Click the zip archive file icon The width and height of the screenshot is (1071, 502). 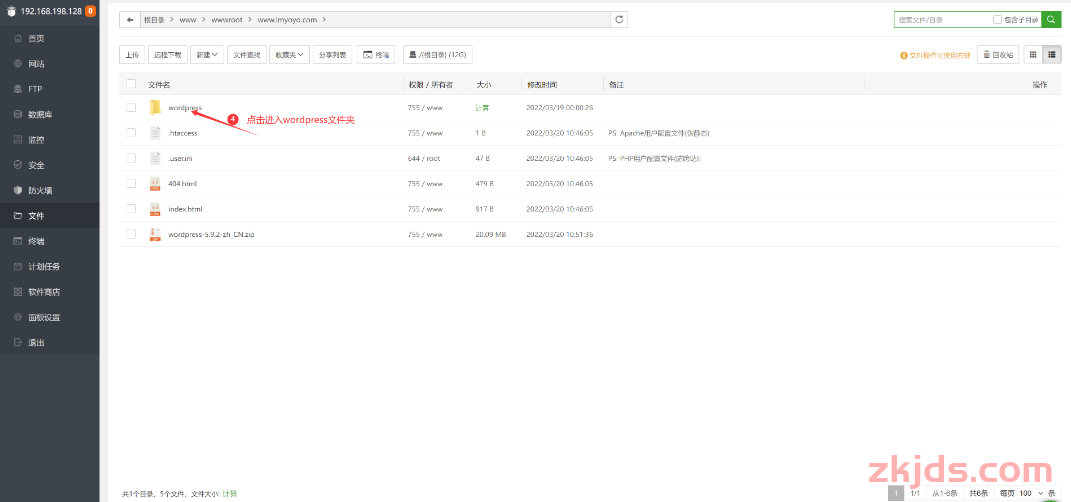pyautogui.click(x=156, y=234)
